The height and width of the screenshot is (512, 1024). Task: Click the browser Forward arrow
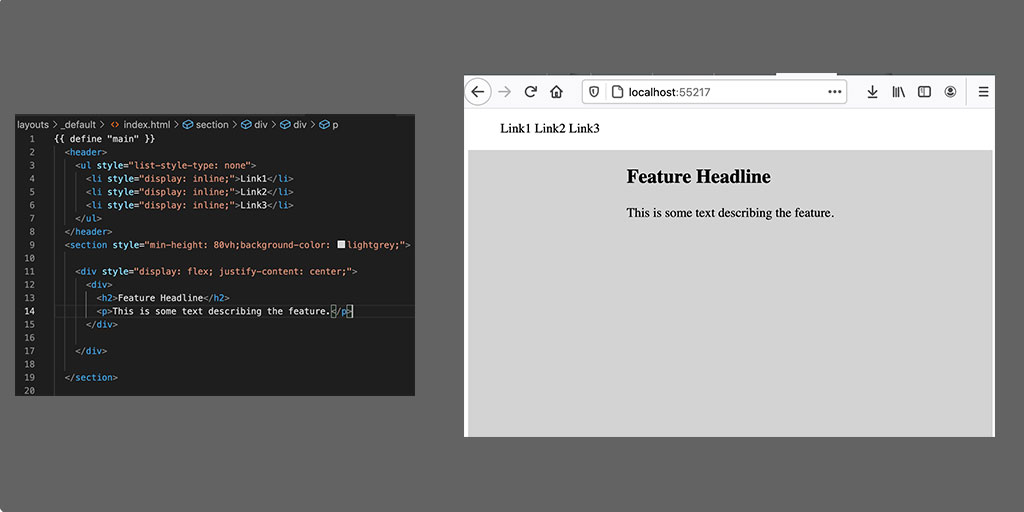click(505, 92)
